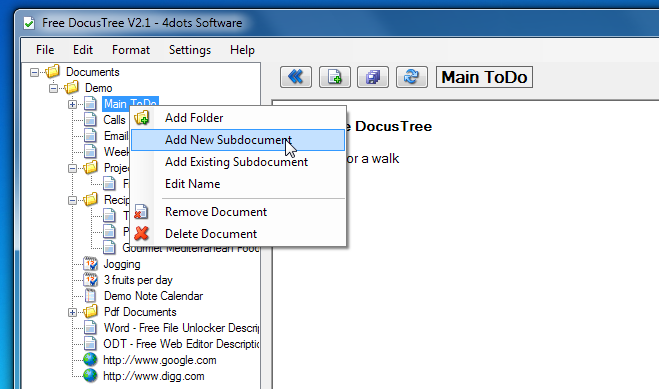Screen dimensions: 659x389
Task: Click the Jogging calendar icon
Action: (90, 264)
